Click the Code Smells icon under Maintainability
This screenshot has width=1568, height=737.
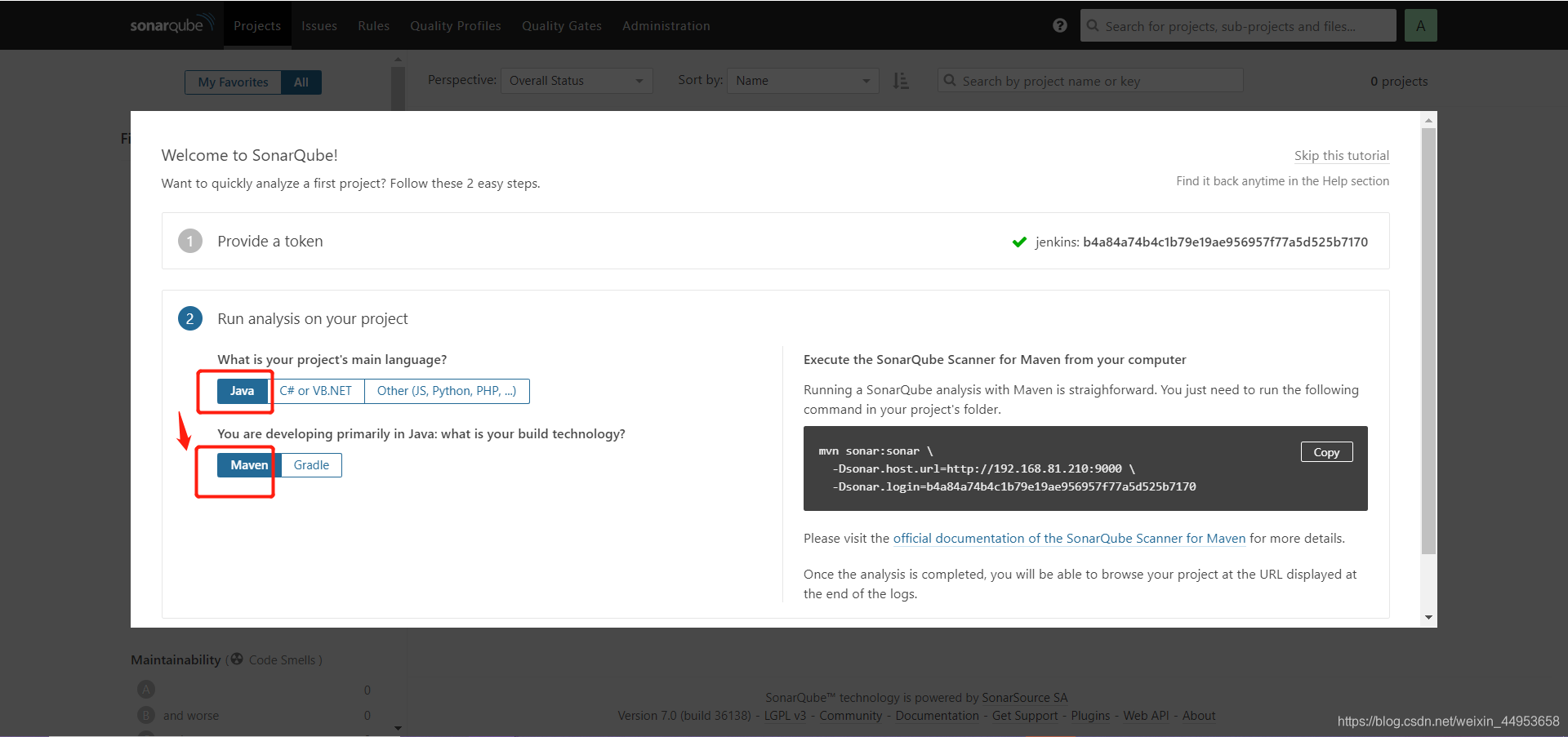point(236,659)
